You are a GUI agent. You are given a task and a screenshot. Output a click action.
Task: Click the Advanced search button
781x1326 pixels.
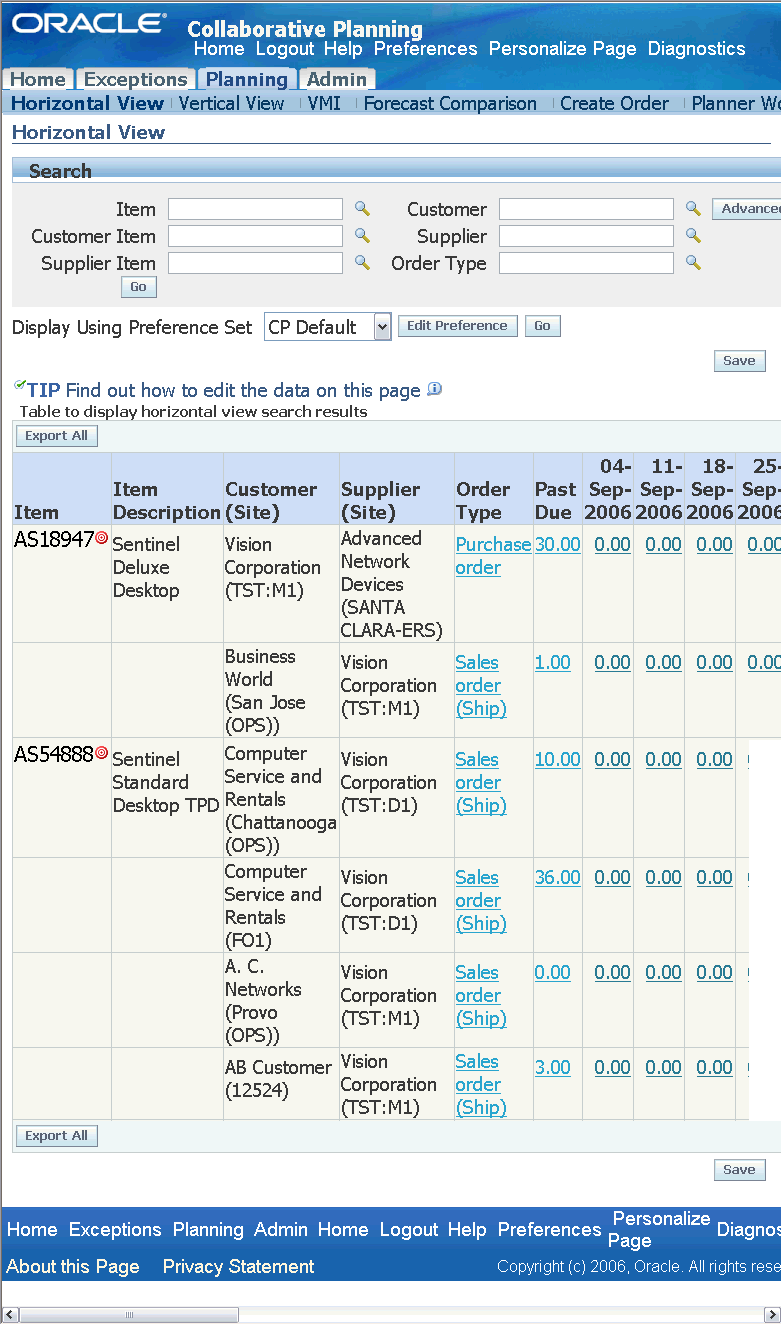tap(747, 209)
